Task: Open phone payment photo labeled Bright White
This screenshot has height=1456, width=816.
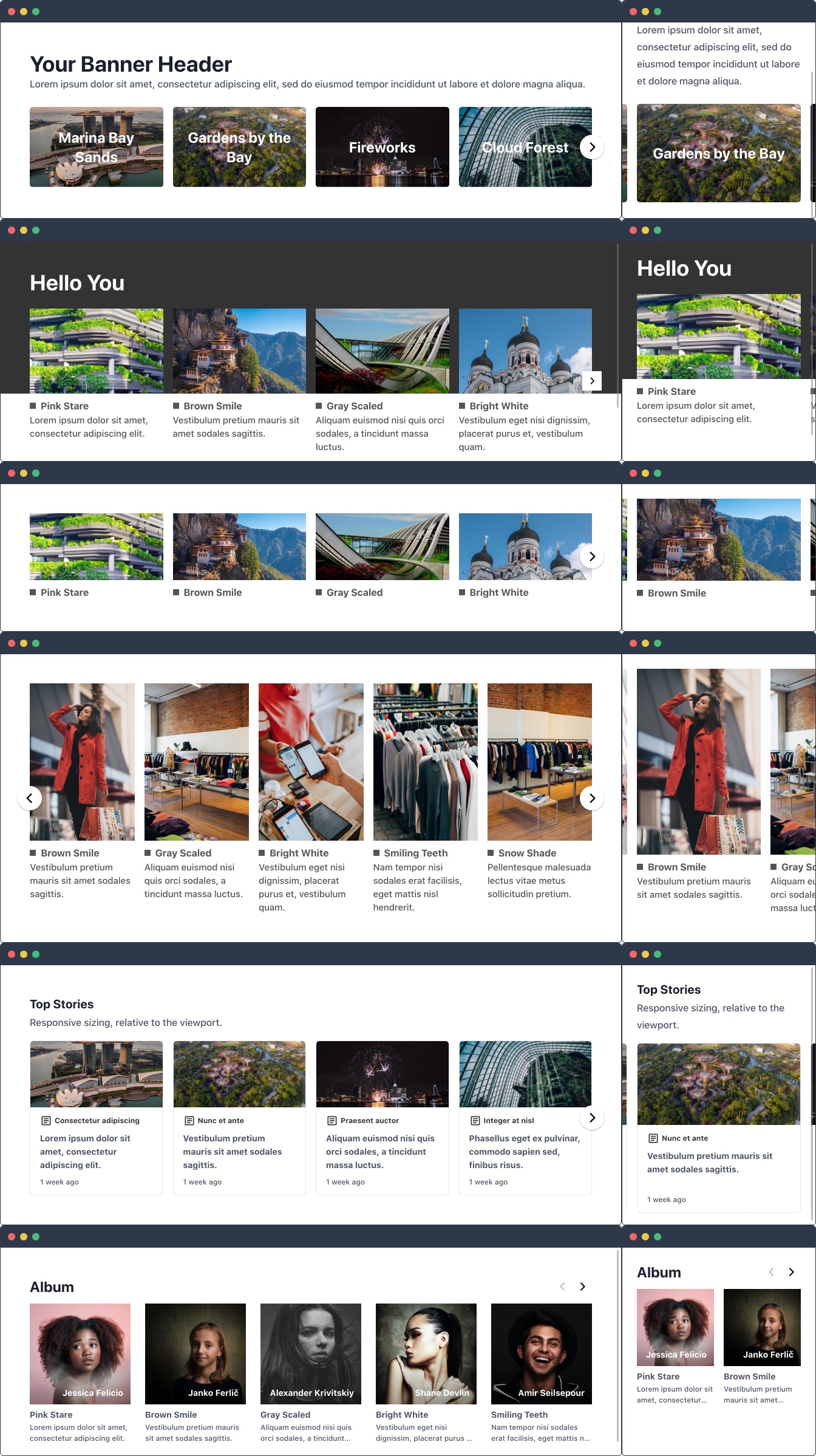Action: pyautogui.click(x=311, y=762)
